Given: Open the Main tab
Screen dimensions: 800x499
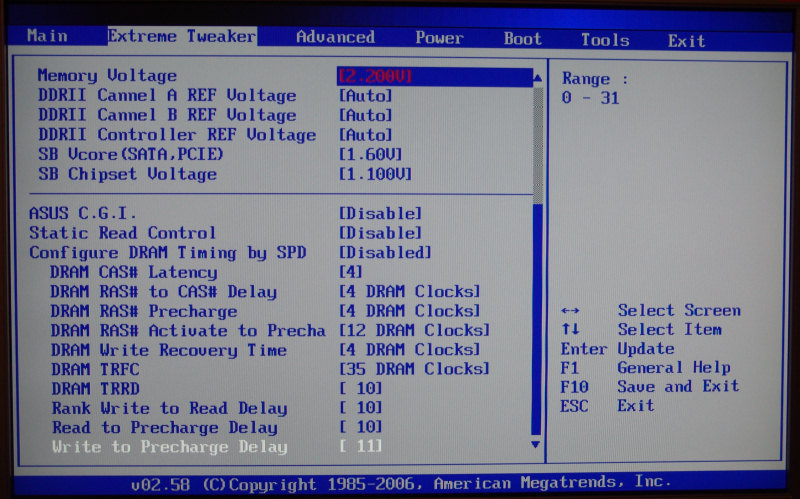Looking at the screenshot, I should tap(47, 37).
